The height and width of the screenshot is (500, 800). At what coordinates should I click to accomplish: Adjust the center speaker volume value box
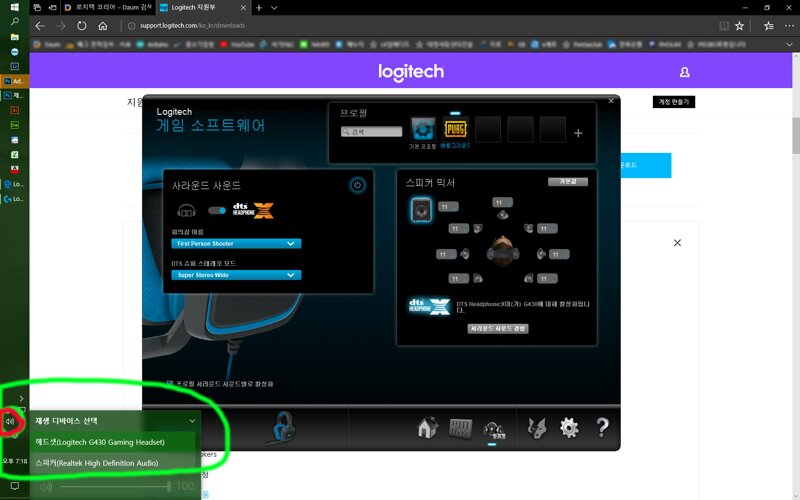503,203
